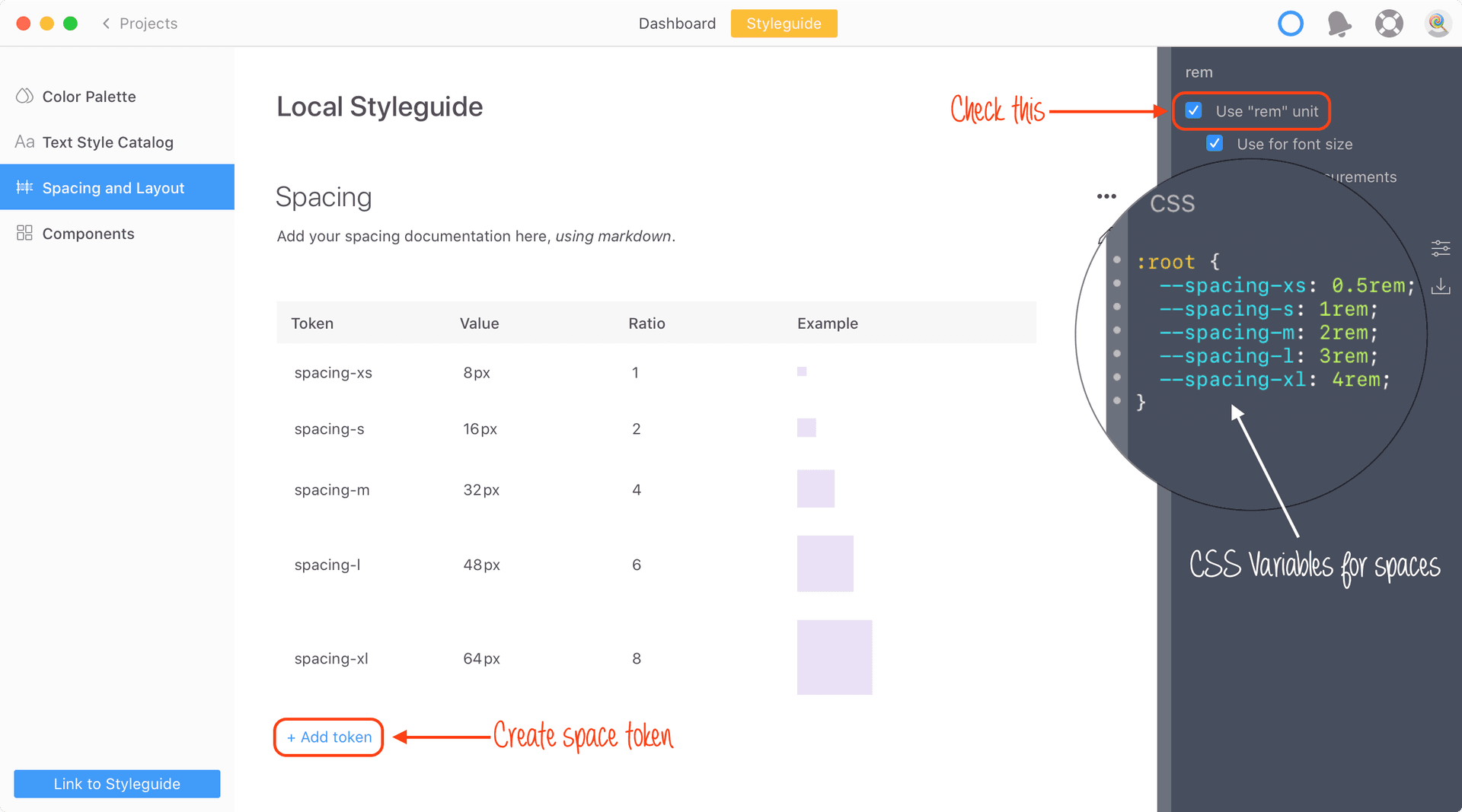Click the Components grid icon
Image resolution: width=1462 pixels, height=812 pixels.
click(24, 233)
